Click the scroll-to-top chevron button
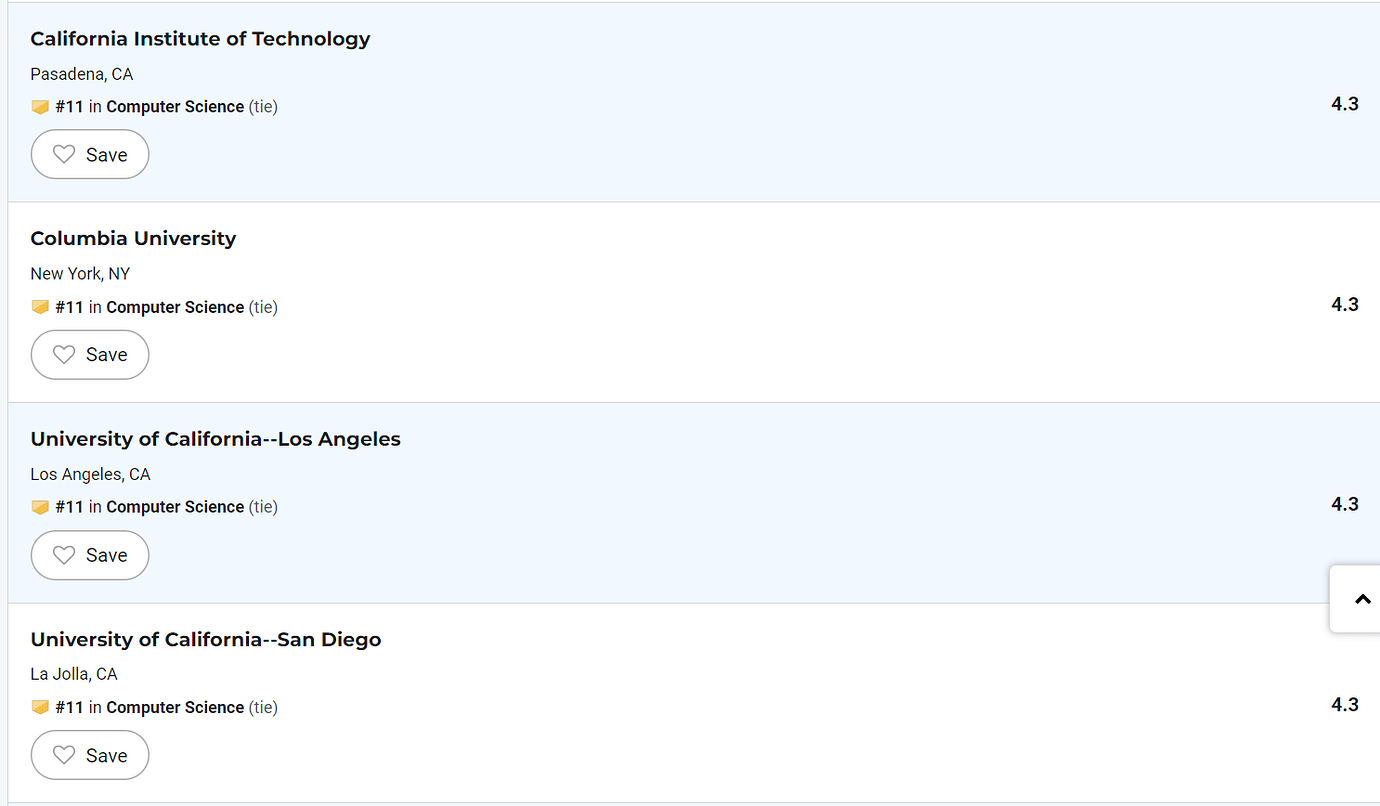1380x806 pixels. (x=1363, y=598)
